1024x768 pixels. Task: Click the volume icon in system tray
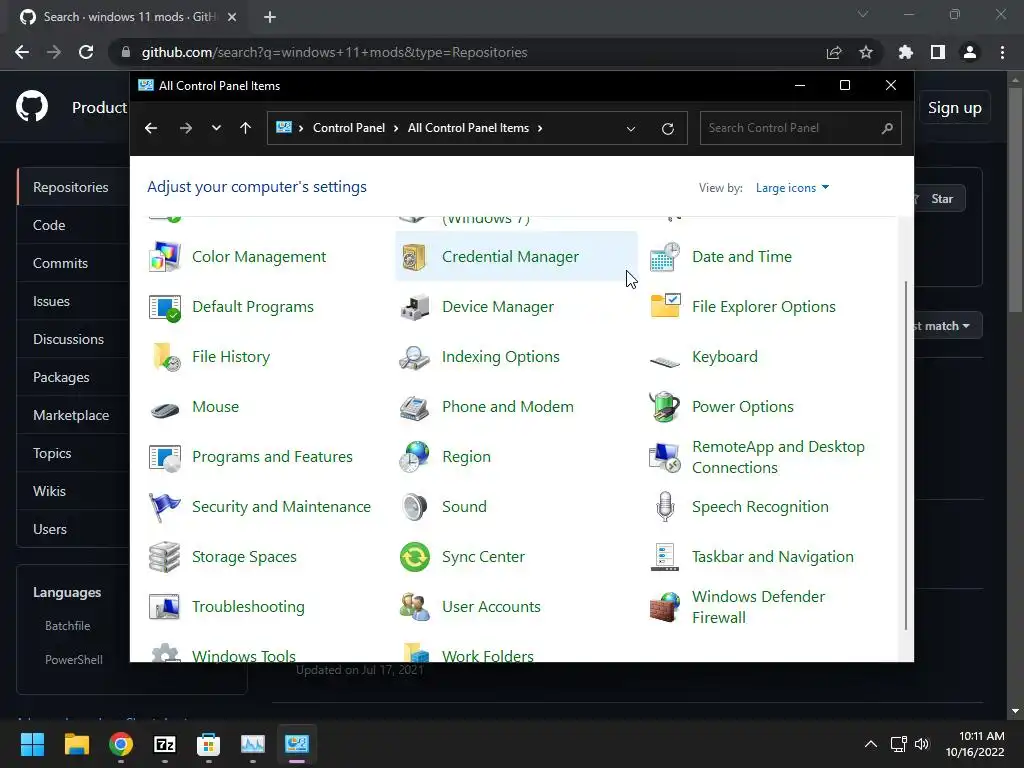(921, 744)
